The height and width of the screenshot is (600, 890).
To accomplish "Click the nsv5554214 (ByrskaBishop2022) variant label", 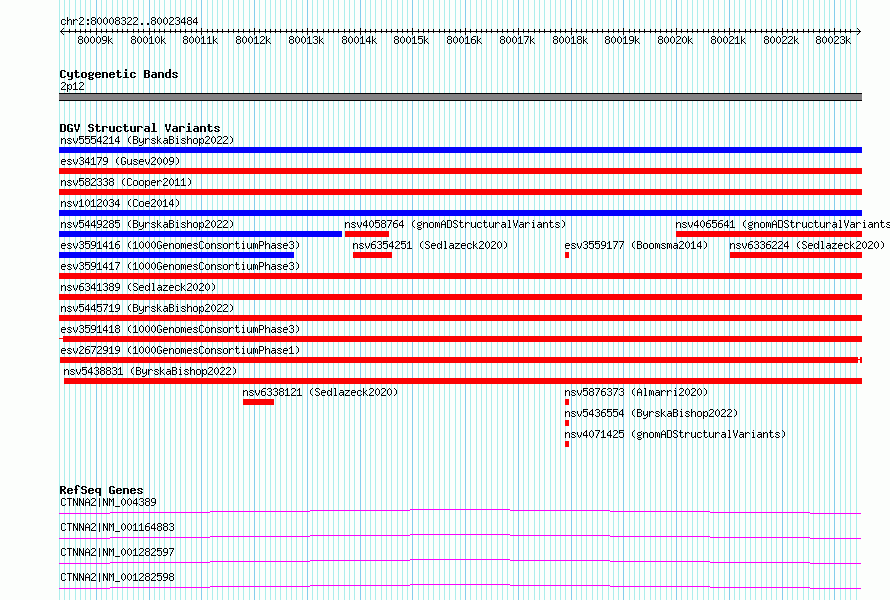I will tap(147, 140).
